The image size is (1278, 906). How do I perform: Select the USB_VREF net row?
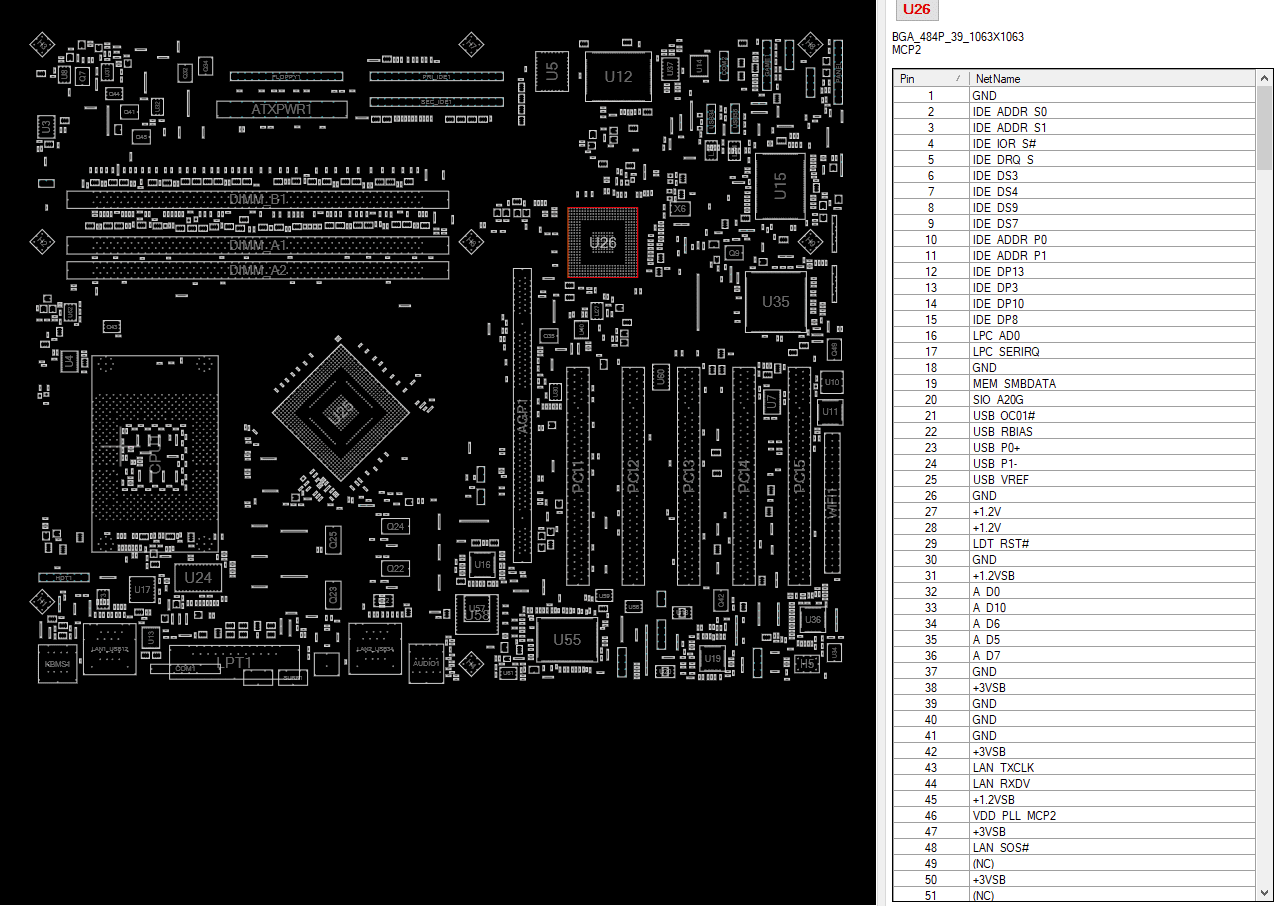click(x=1075, y=480)
